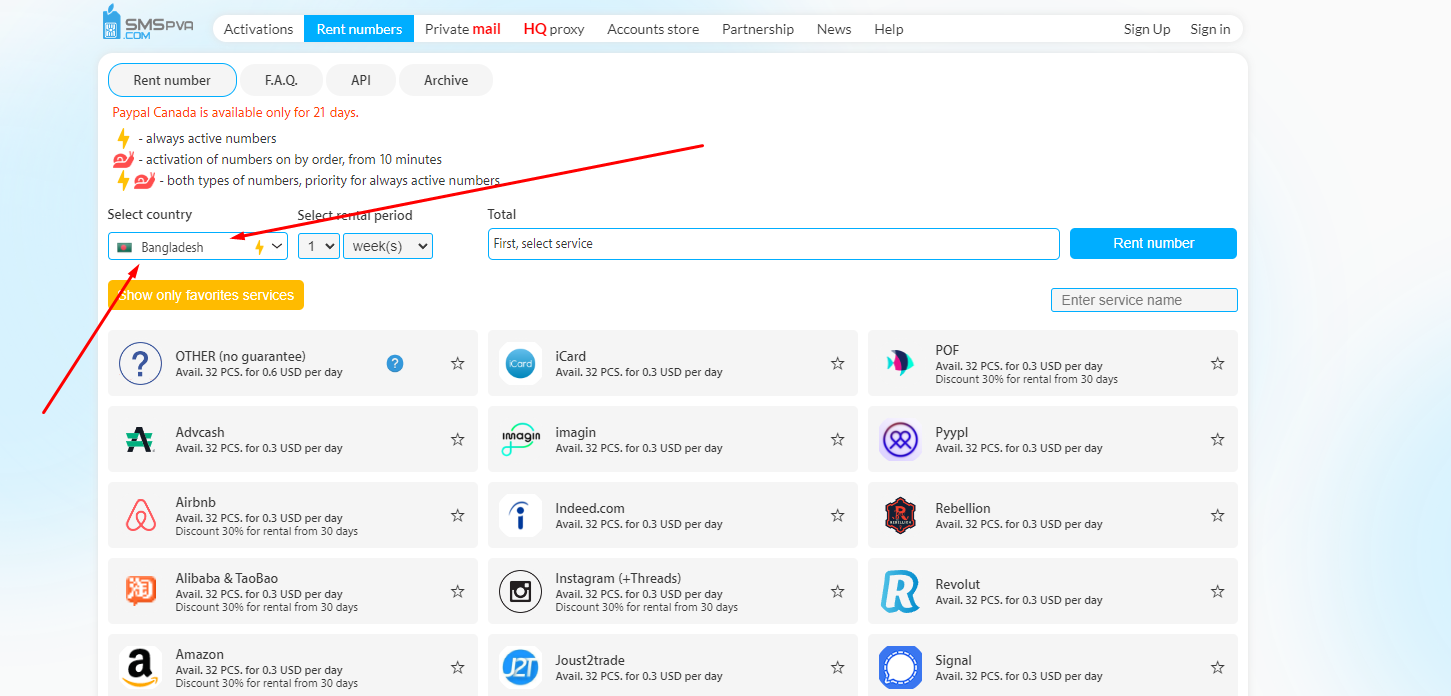Image resolution: width=1451 pixels, height=696 pixels.
Task: Open the blue help icon beside OTHER
Action: 395,363
